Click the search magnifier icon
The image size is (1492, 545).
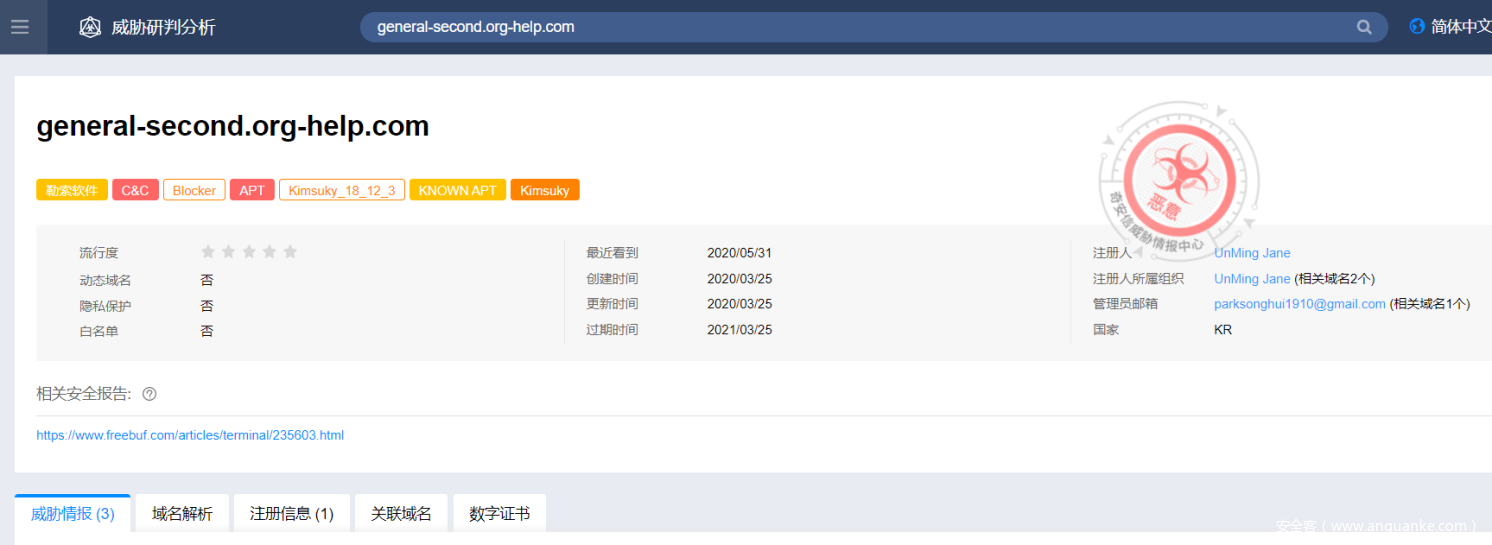click(x=1364, y=27)
